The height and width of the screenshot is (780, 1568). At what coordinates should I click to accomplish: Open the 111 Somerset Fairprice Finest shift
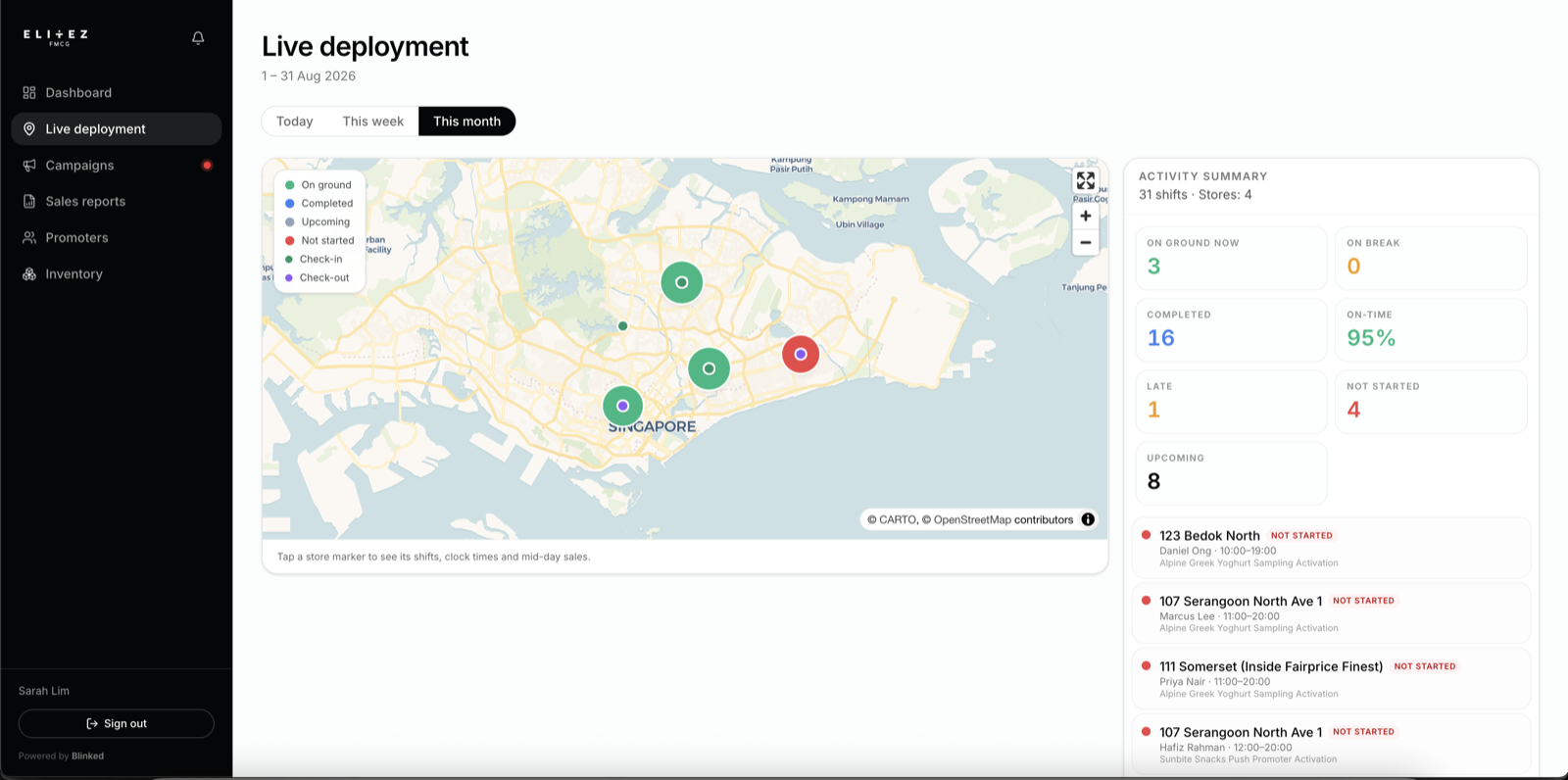pos(1331,678)
